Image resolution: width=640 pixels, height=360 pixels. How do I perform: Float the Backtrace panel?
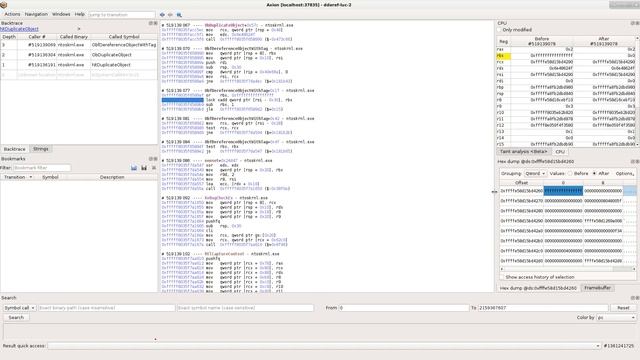click(x=151, y=23)
